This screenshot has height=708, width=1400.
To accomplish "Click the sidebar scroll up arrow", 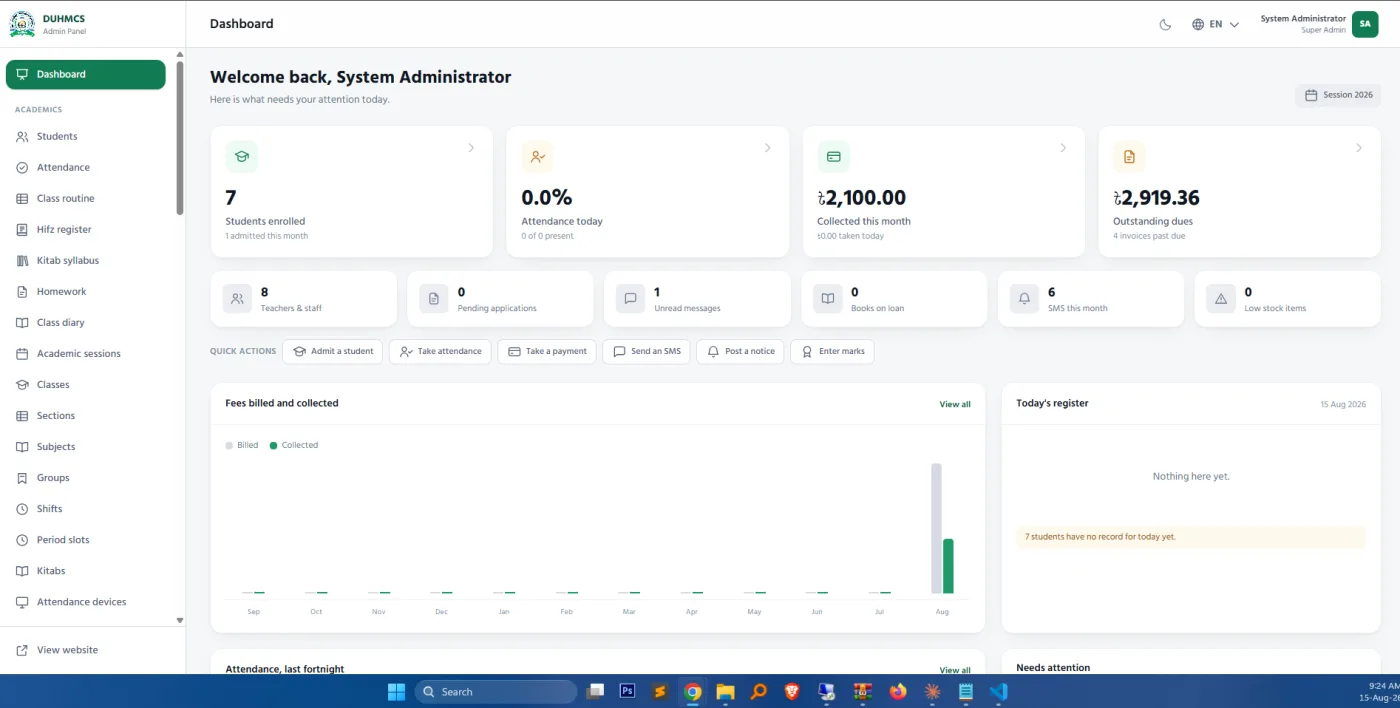I will point(180,54).
